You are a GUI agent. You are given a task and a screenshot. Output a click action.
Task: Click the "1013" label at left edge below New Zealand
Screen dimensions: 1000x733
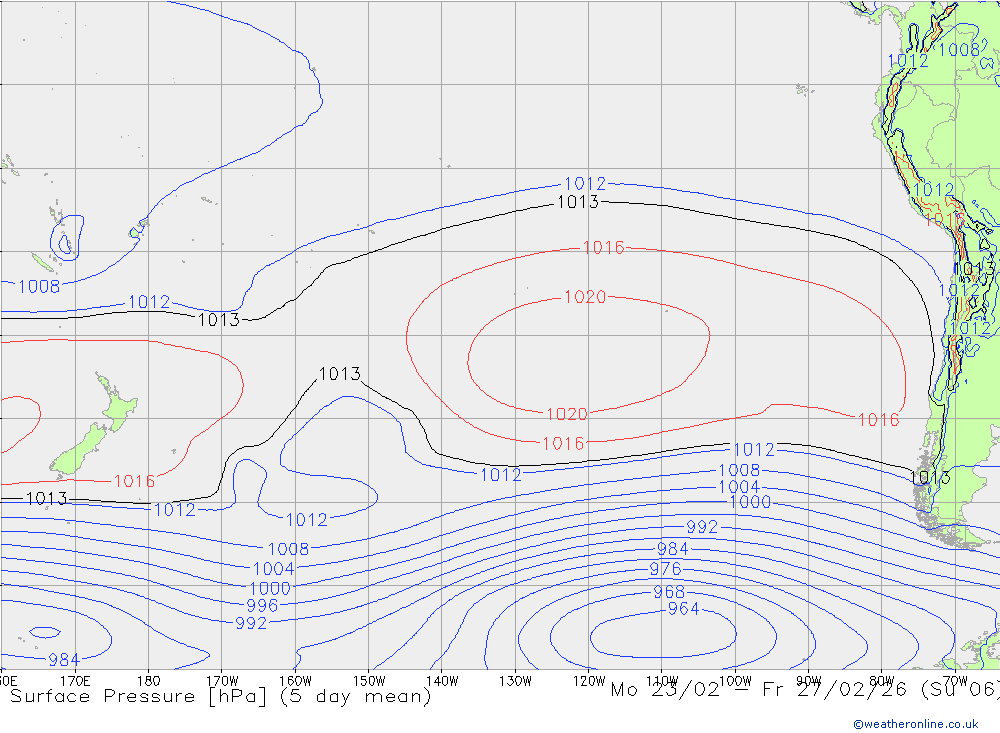click(47, 499)
